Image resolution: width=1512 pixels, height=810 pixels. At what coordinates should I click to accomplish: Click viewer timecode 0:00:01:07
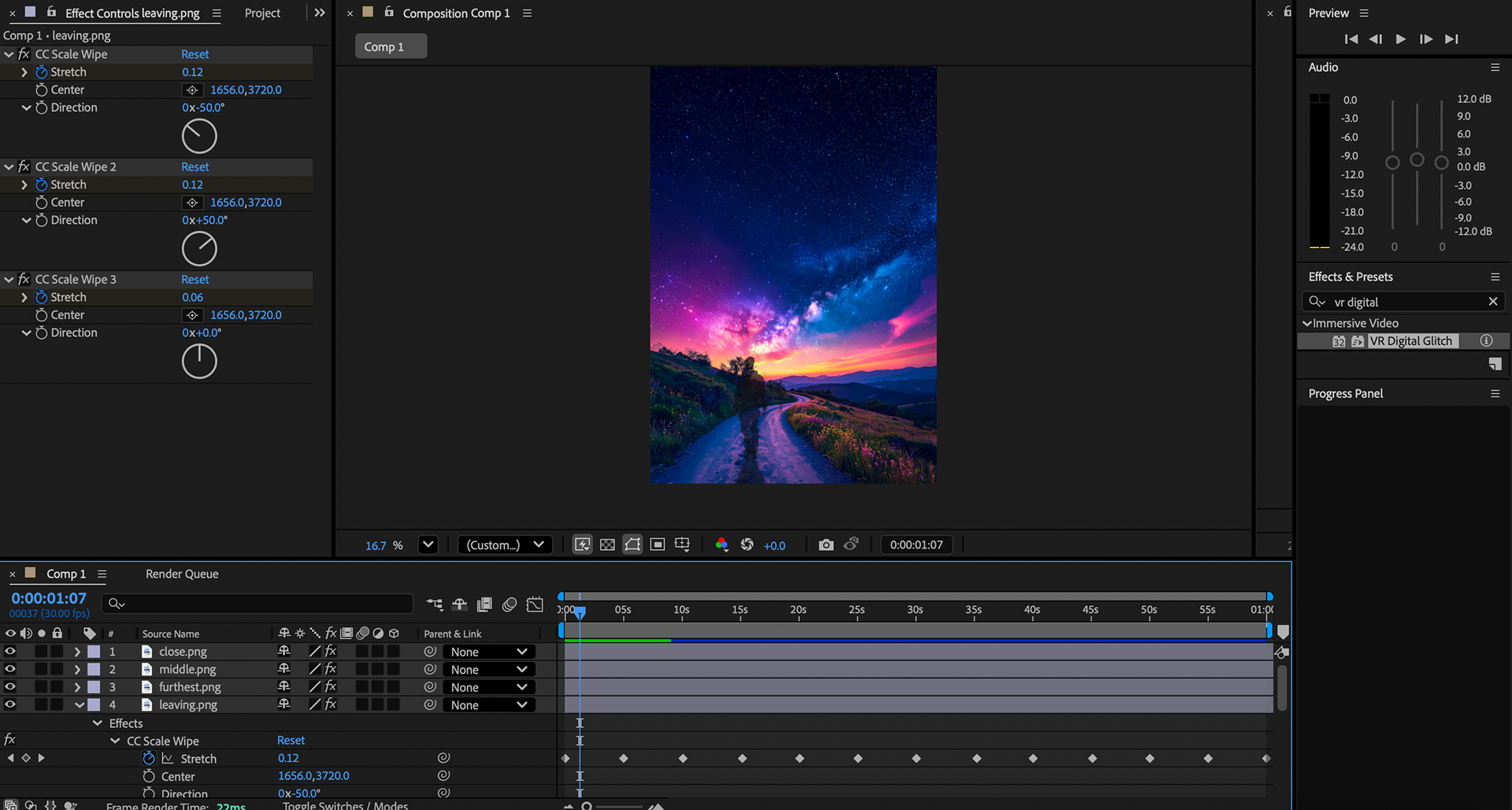pos(916,544)
